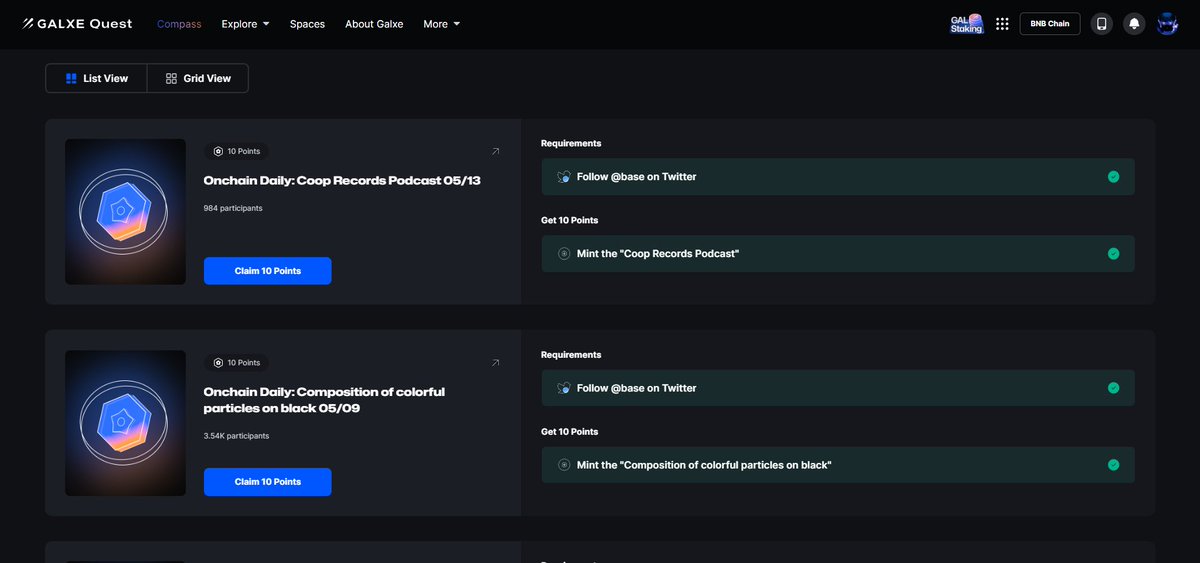Select Follow @base task in Composition card
The image size is (1200, 563).
(x=838, y=388)
